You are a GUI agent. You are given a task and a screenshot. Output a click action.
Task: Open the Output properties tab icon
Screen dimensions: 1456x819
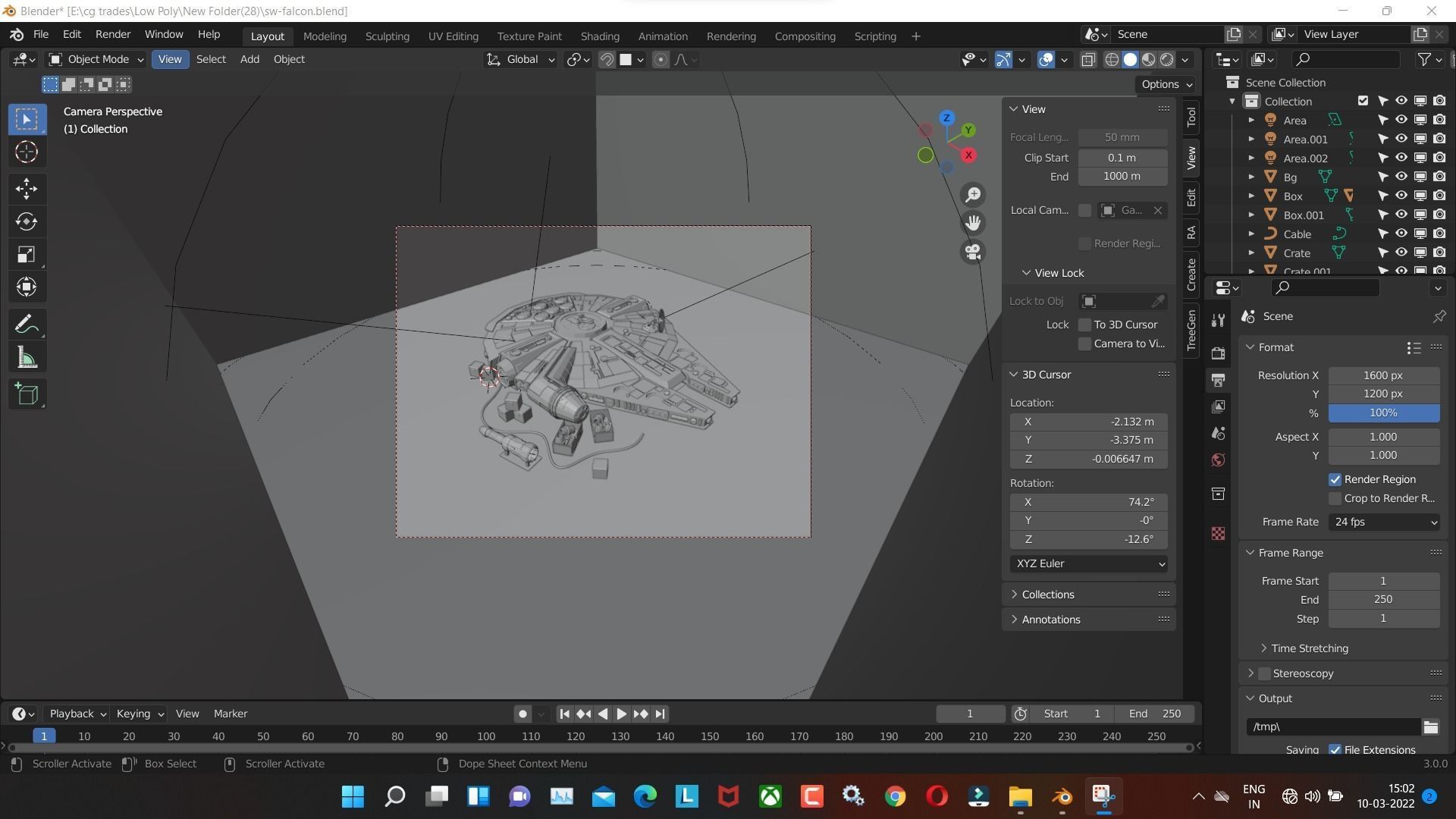point(1218,380)
